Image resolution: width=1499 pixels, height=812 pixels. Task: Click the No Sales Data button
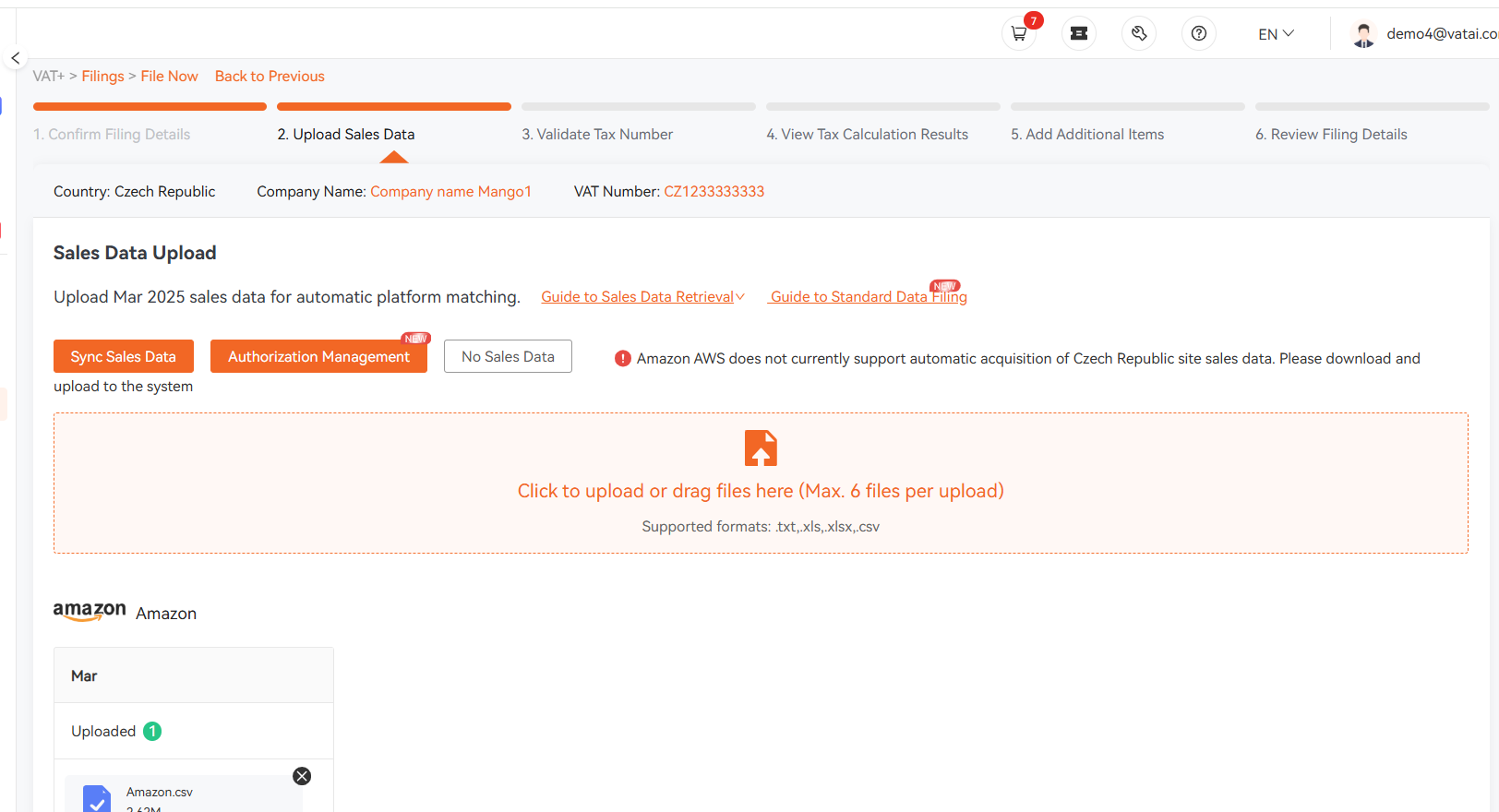pyautogui.click(x=508, y=356)
